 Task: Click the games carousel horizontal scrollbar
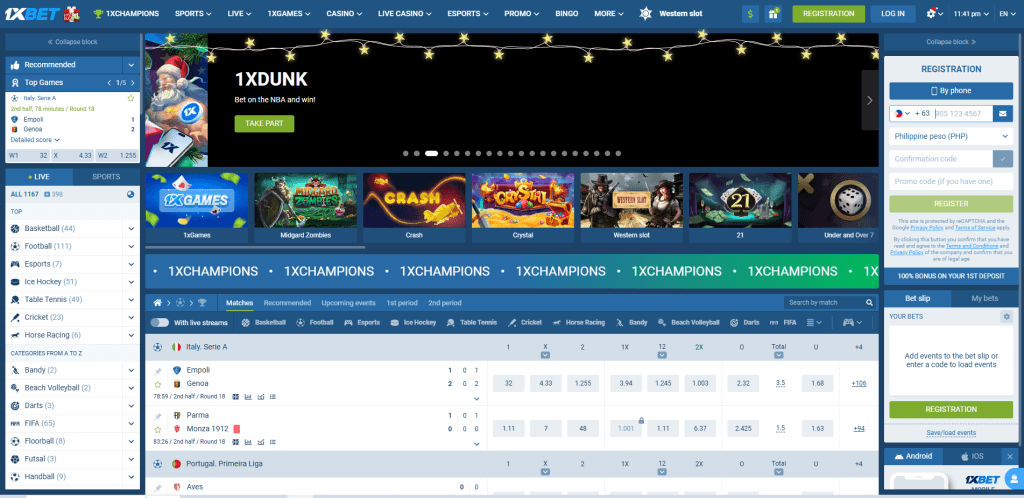[x=255, y=247]
